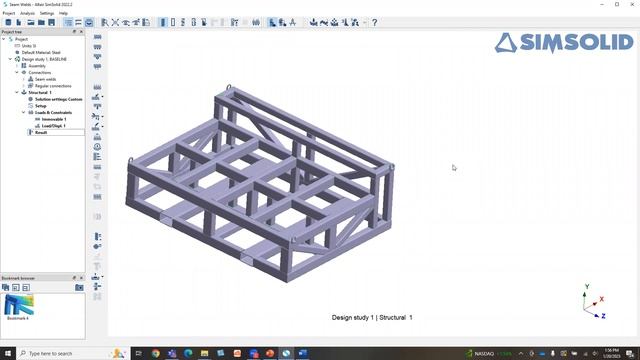This screenshot has width=640, height=360.
Task: Select the Setup tree item
Action: [40, 106]
